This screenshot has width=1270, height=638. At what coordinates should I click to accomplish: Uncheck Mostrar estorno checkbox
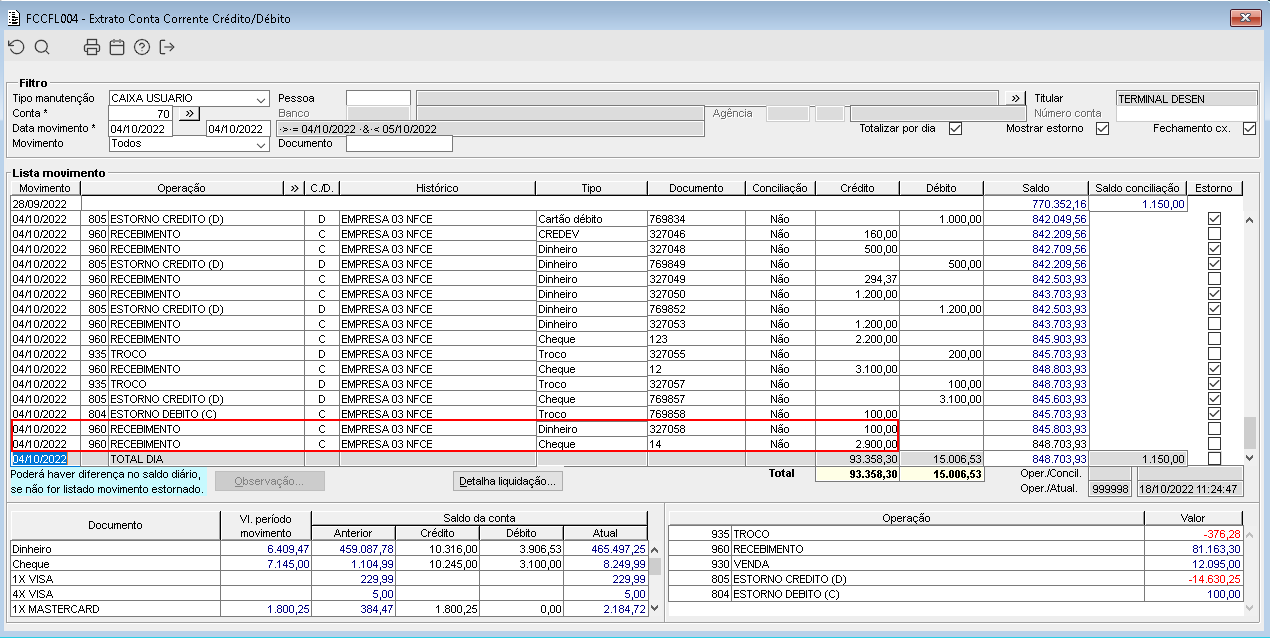tap(1103, 129)
